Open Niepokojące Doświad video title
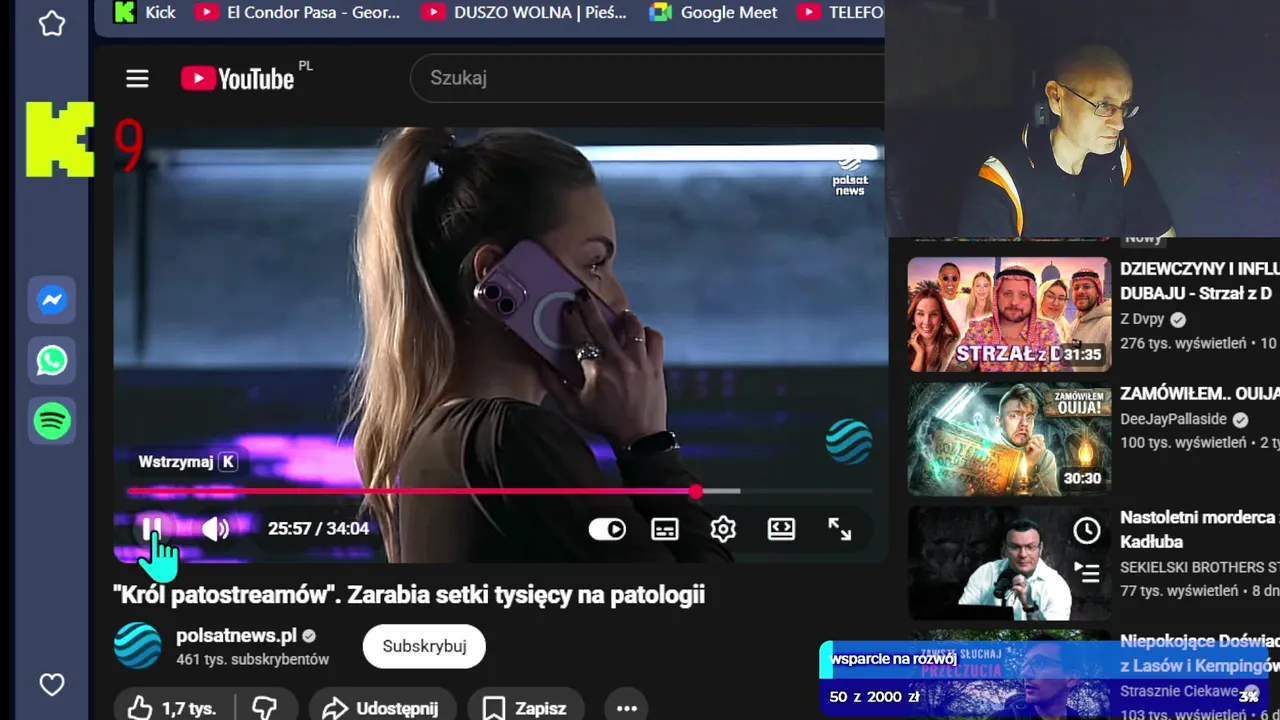 pyautogui.click(x=1200, y=653)
